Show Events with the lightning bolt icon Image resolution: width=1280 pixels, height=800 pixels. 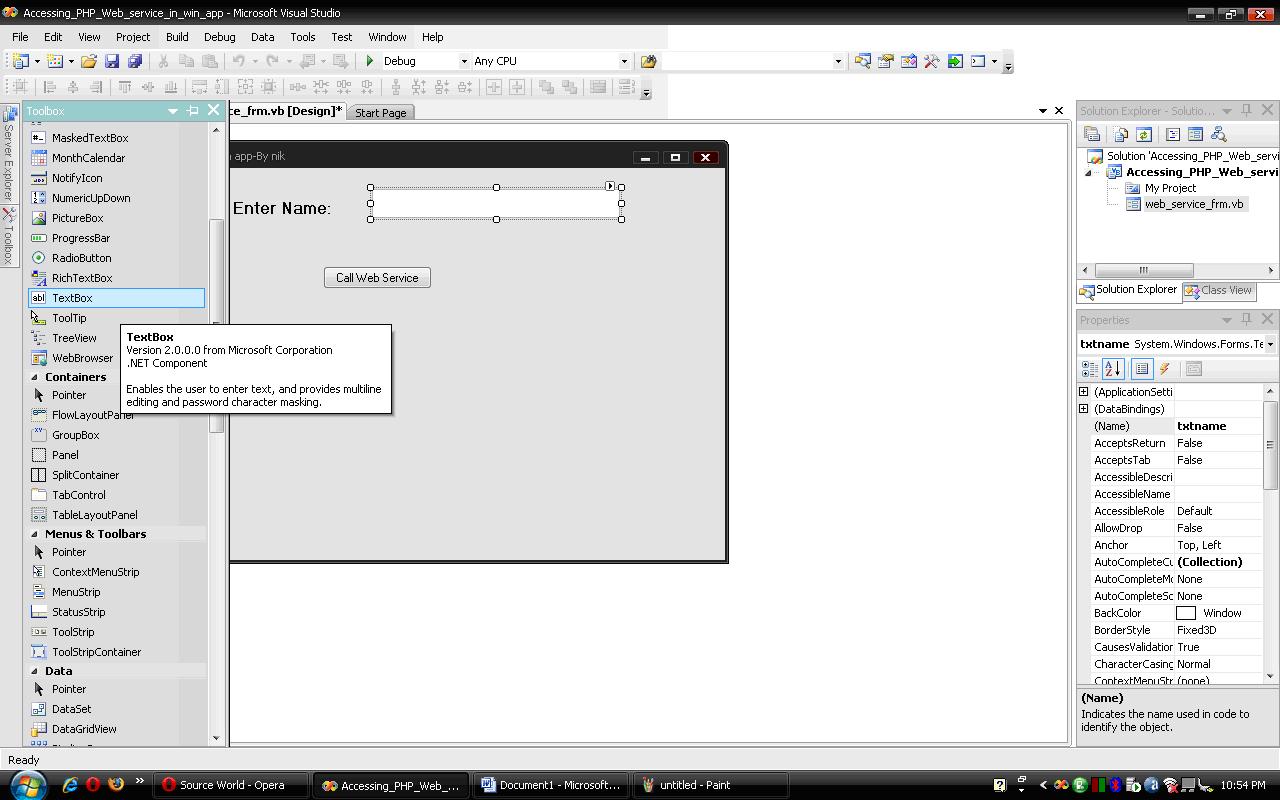coord(1164,369)
